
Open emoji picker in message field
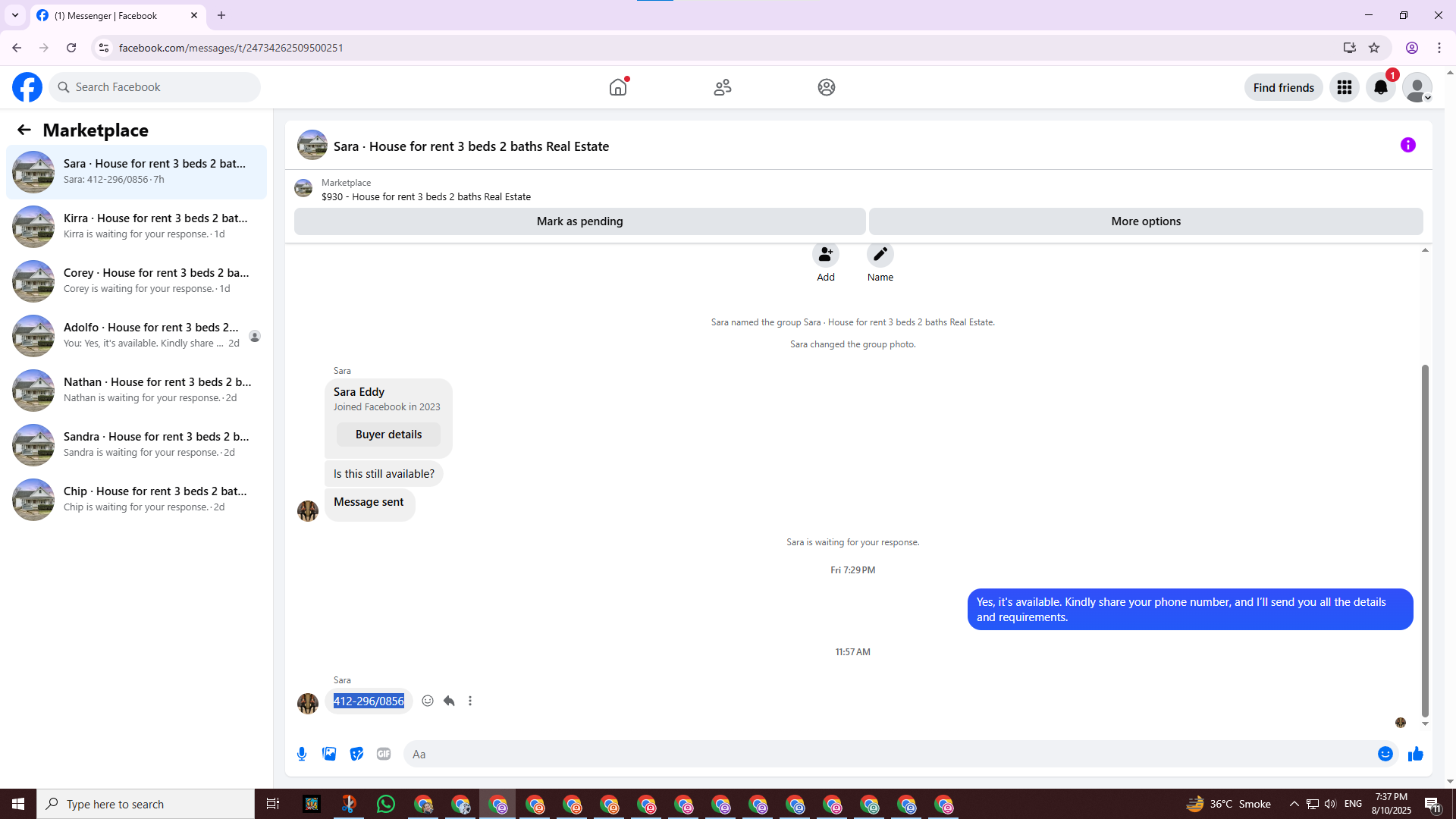coord(1385,754)
